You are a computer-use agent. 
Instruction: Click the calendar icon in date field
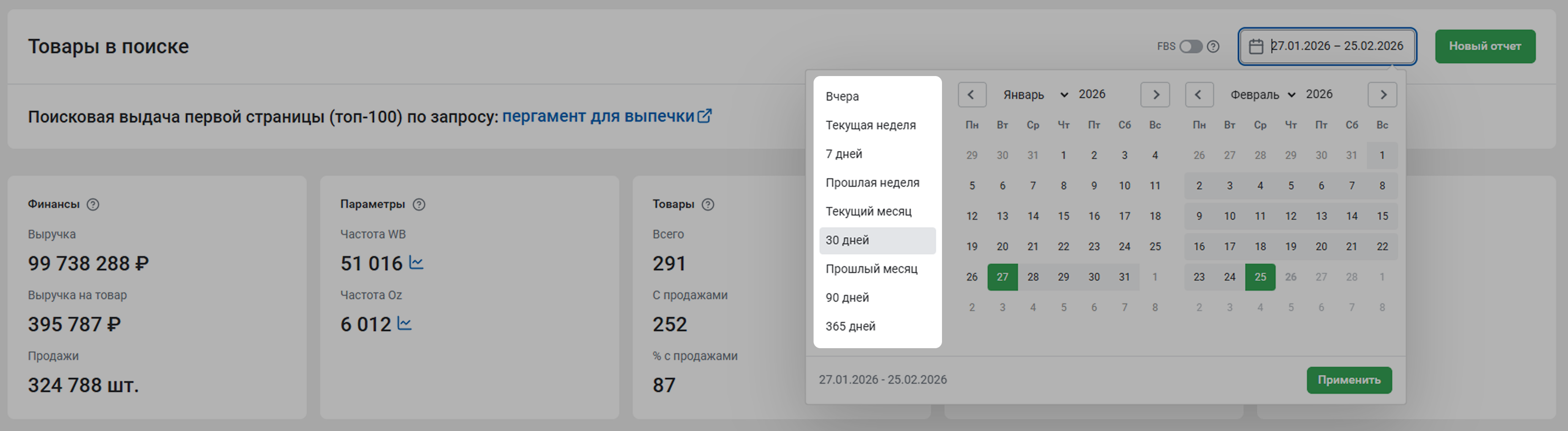tap(1256, 46)
